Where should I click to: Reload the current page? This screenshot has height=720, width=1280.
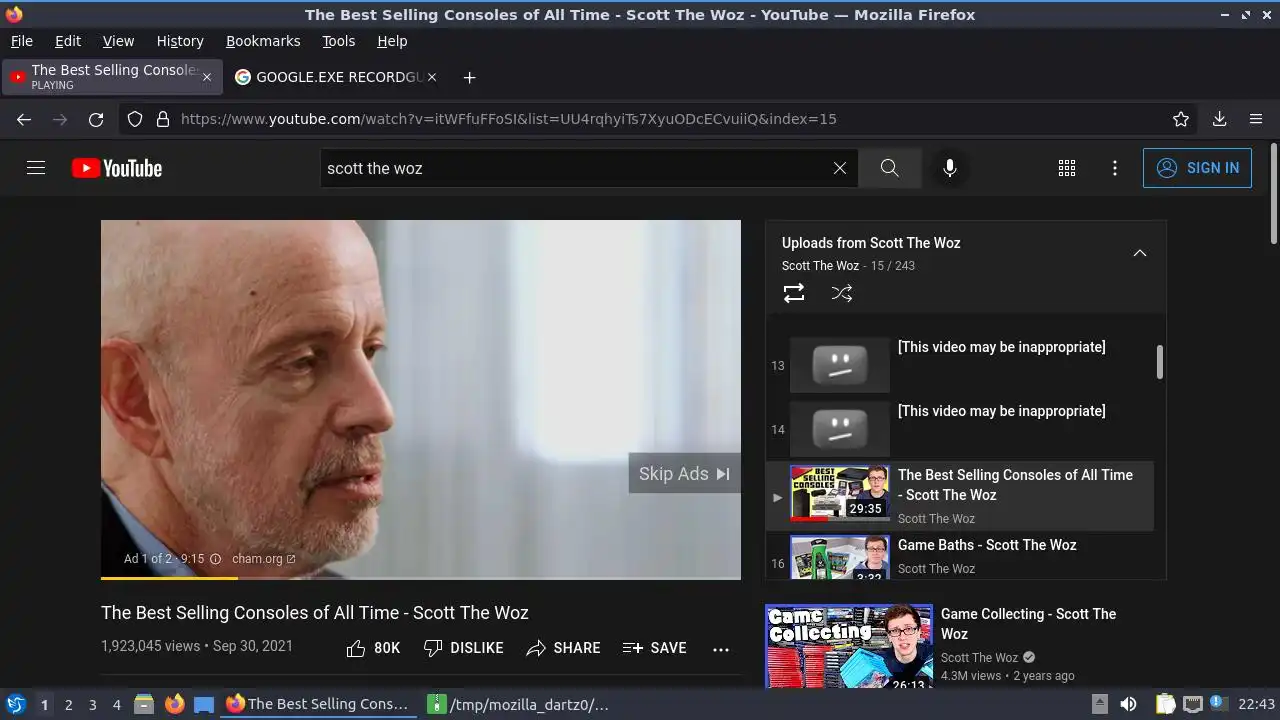[96, 119]
